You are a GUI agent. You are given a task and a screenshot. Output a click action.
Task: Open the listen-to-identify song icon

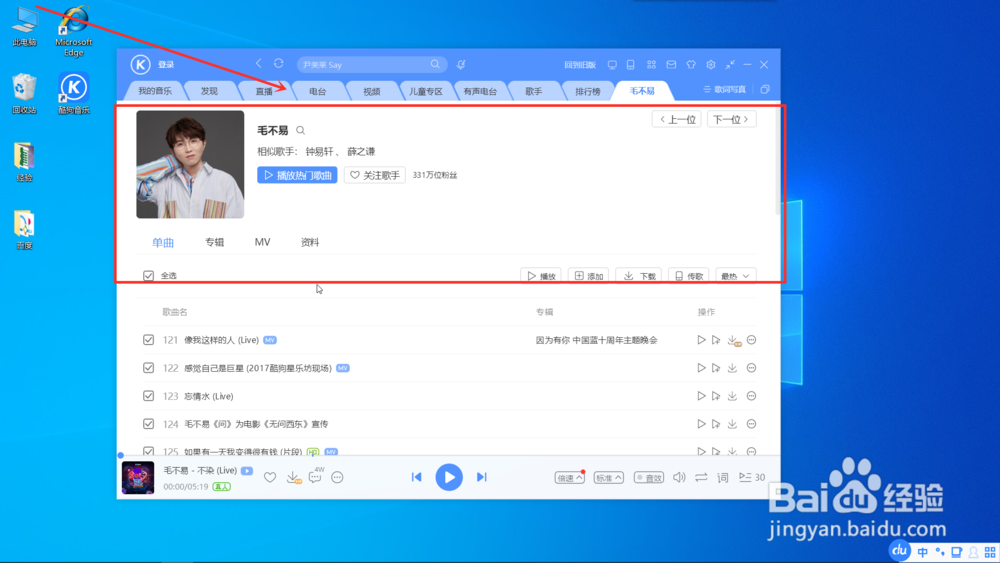click(x=461, y=64)
